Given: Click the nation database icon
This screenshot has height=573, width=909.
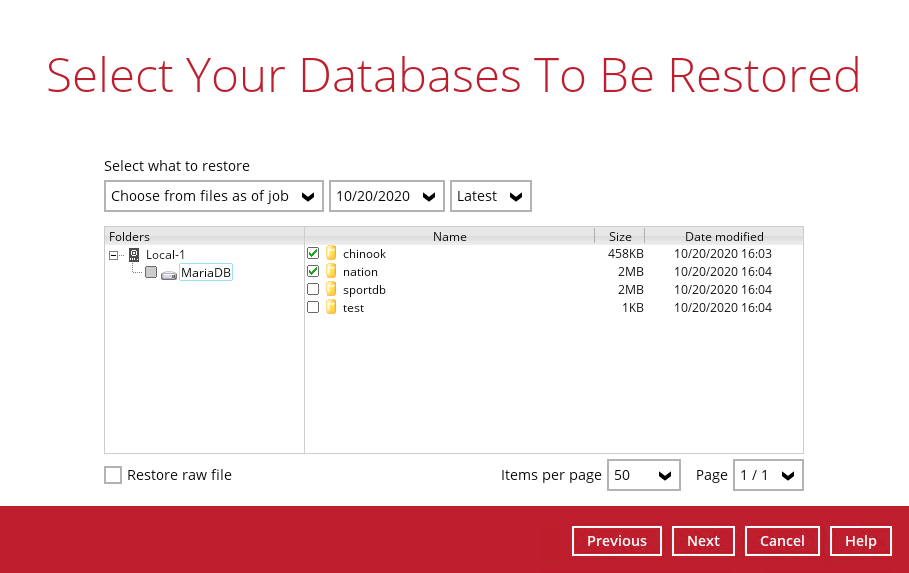Looking at the screenshot, I should [331, 272].
